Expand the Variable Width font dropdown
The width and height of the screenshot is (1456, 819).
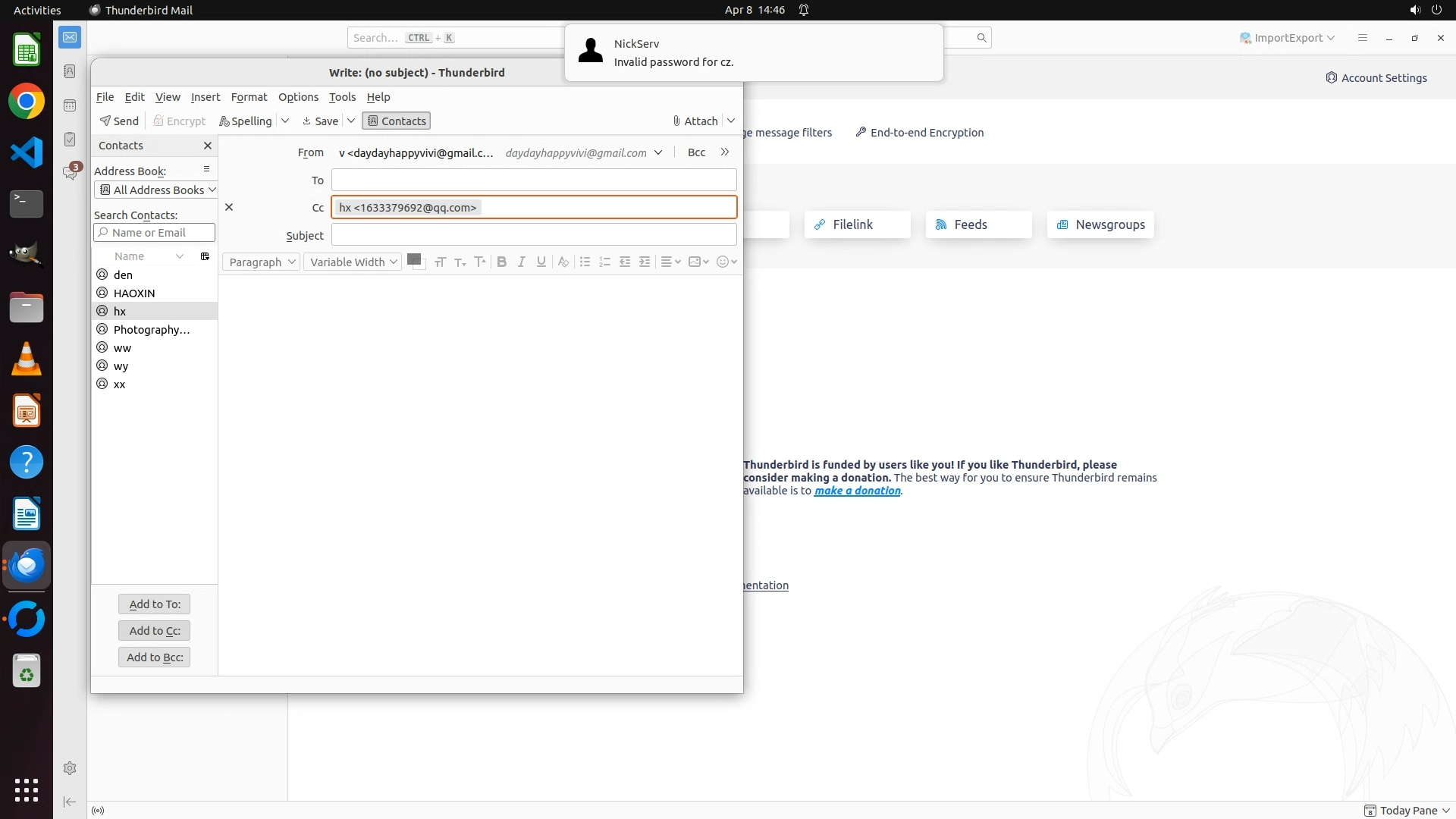(353, 262)
